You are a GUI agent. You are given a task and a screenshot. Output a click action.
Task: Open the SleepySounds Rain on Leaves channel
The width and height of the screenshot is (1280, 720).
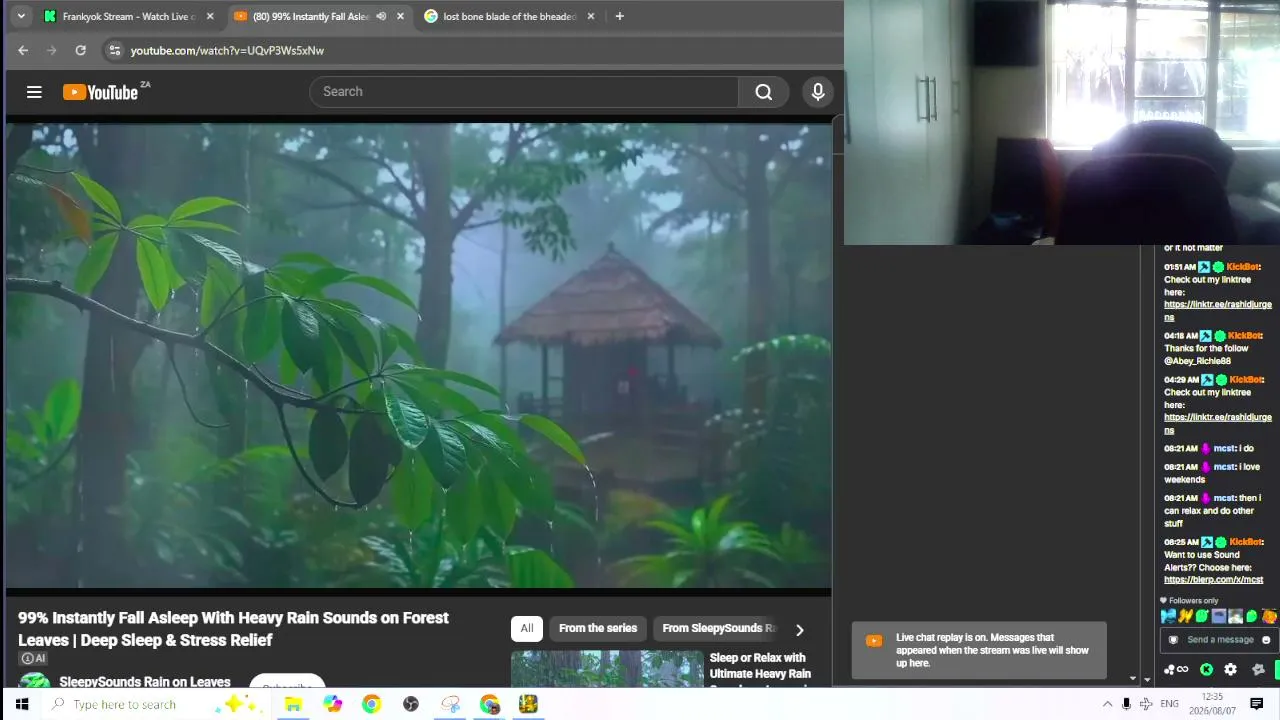(x=145, y=681)
